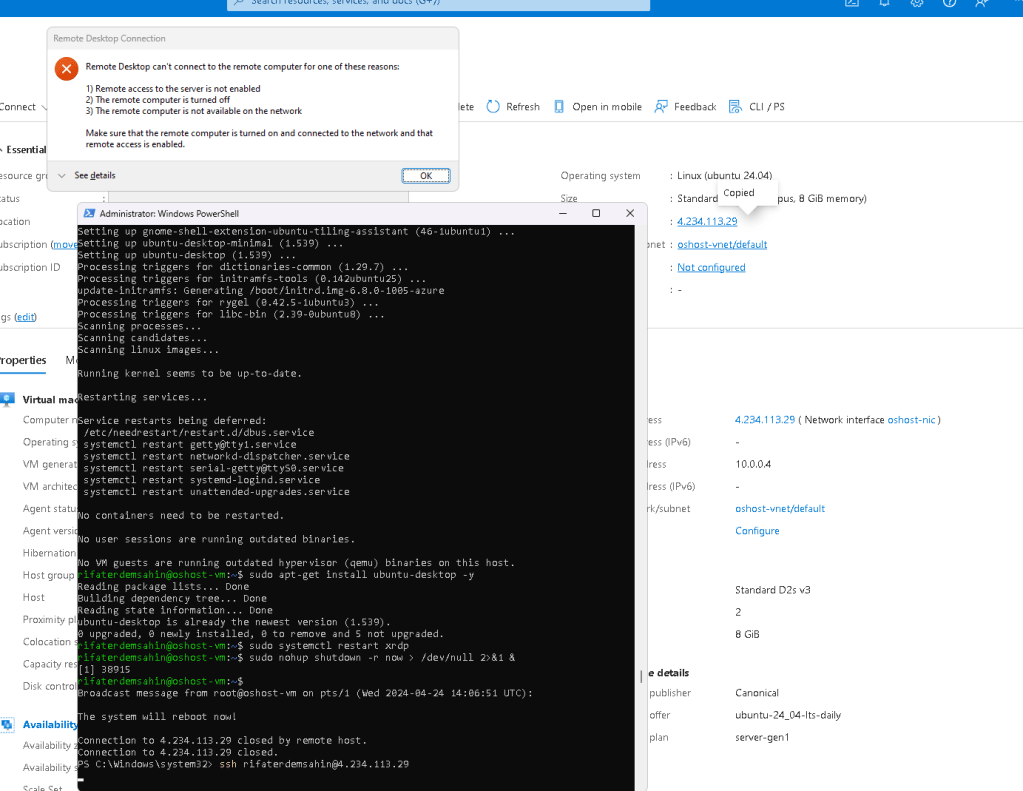Click the Configure DNS name link
Viewport: 1023px width, 791px height.
click(757, 531)
